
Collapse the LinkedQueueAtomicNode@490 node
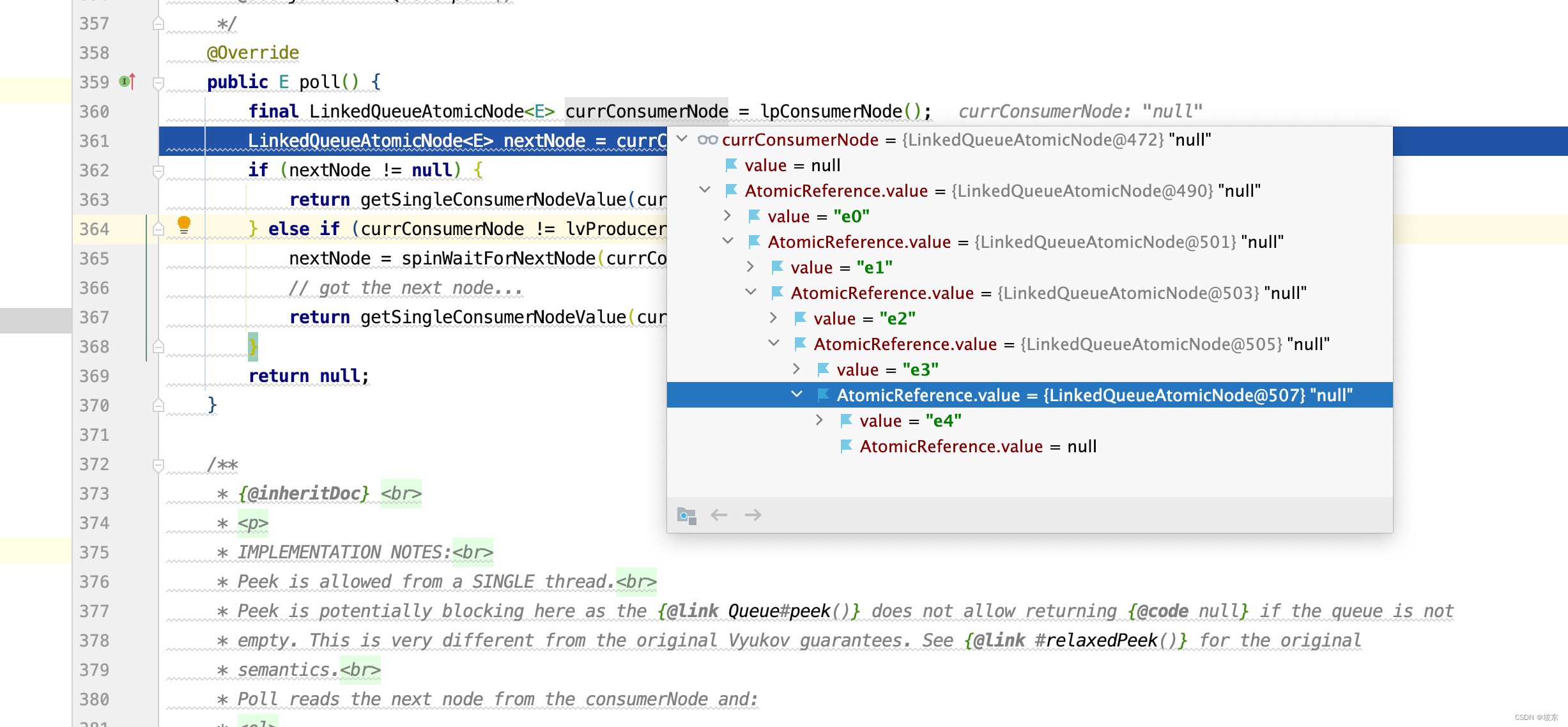[705, 190]
